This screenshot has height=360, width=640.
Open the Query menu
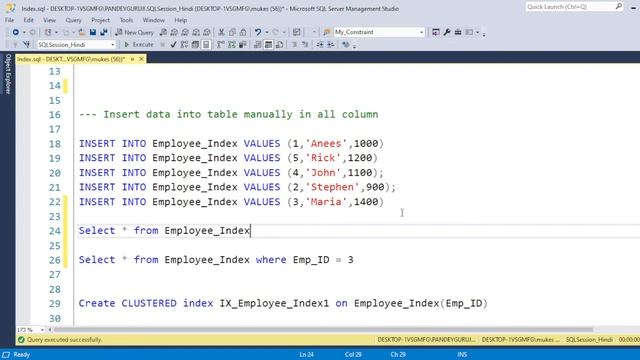click(x=73, y=20)
